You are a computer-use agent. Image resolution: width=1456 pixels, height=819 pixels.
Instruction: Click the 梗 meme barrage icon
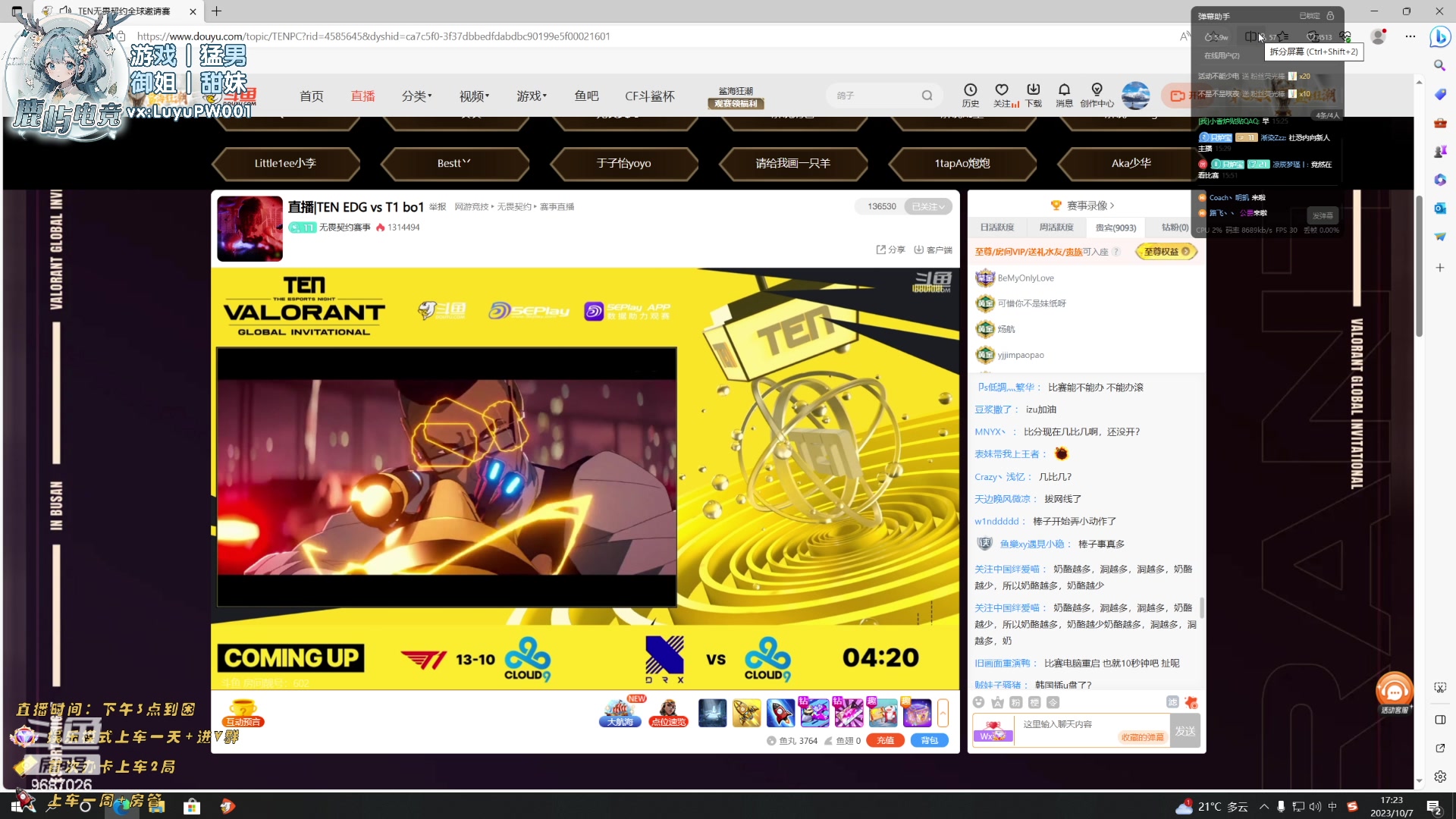pyautogui.click(x=1034, y=702)
